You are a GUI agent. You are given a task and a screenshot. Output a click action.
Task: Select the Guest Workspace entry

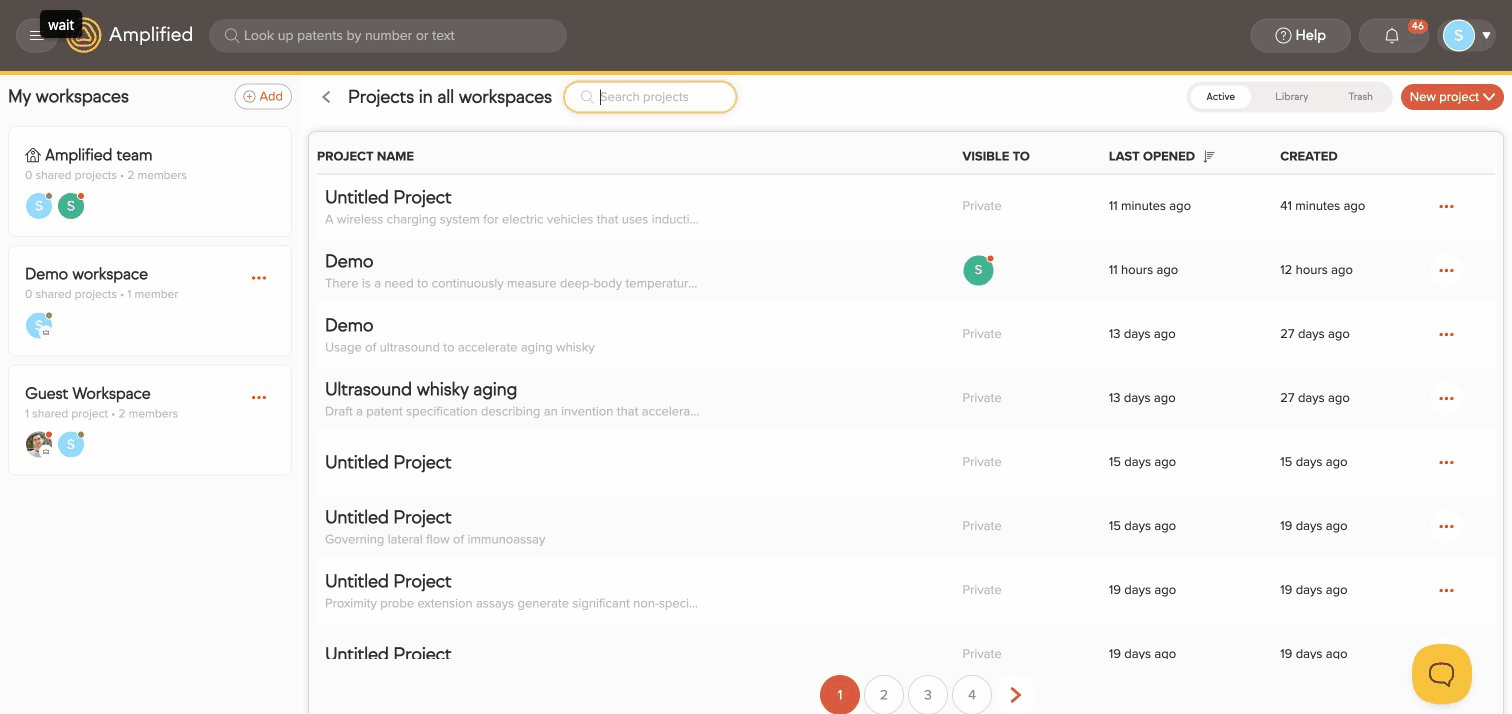pyautogui.click(x=88, y=393)
